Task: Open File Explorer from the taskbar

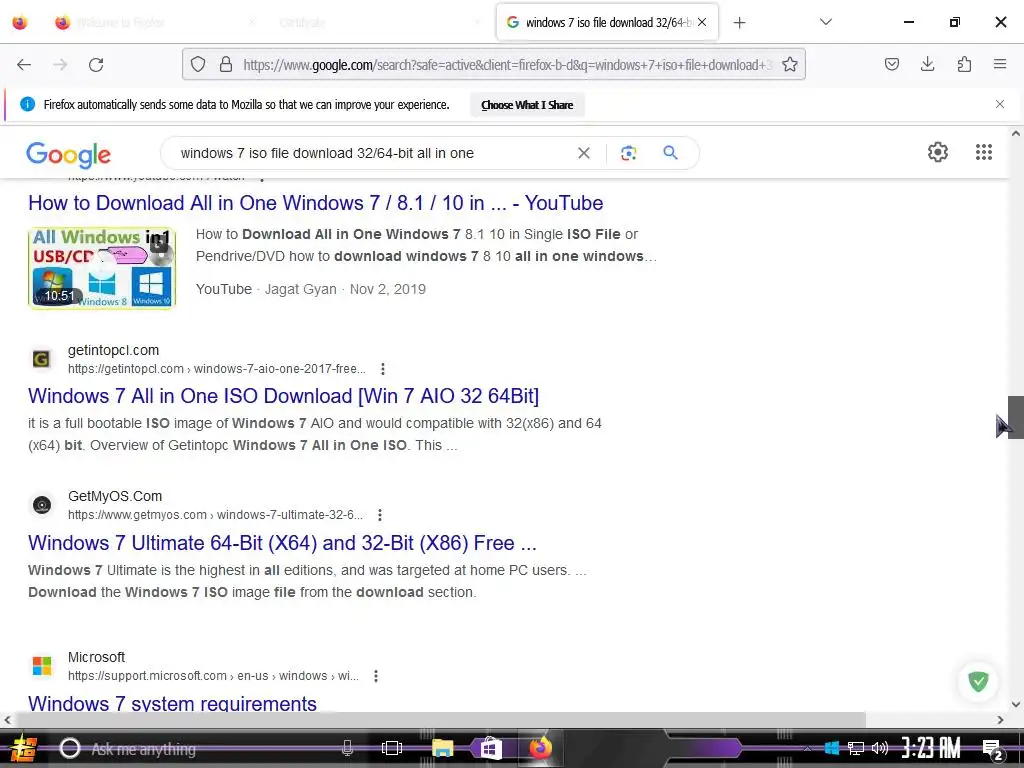Action: pos(442,748)
